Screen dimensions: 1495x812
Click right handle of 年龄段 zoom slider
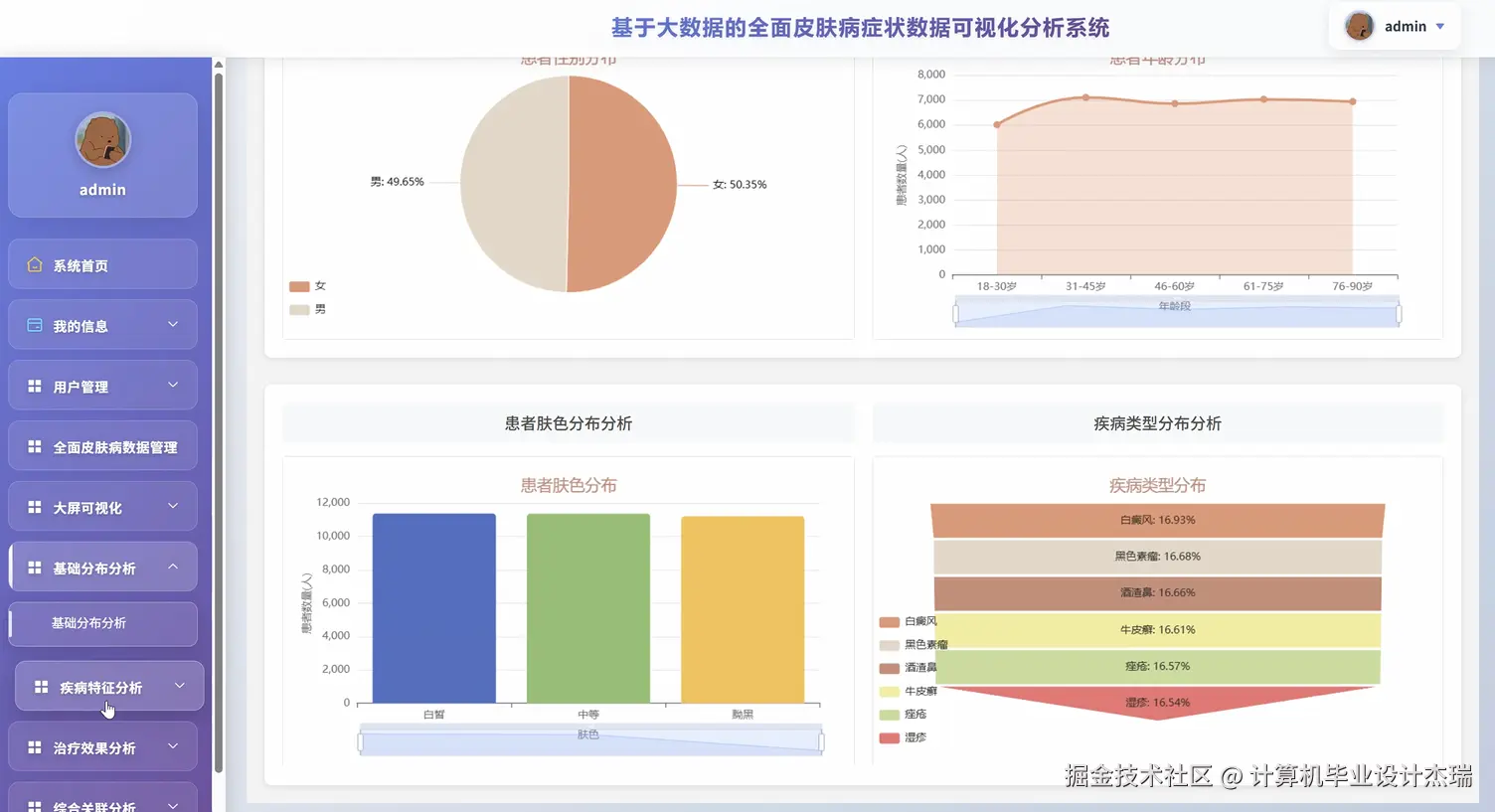coord(1399,315)
